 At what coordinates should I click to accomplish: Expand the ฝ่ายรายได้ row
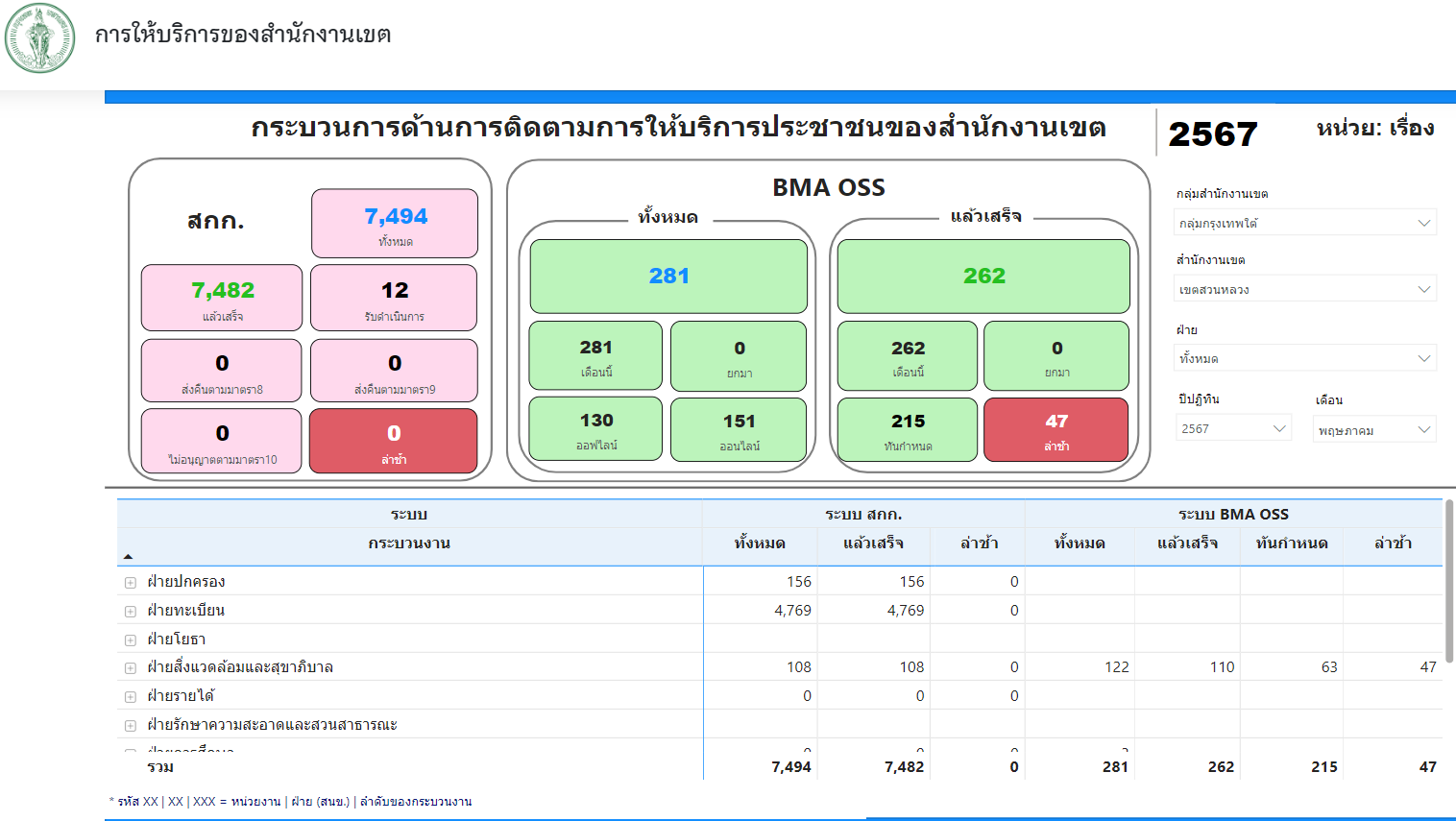(x=131, y=697)
